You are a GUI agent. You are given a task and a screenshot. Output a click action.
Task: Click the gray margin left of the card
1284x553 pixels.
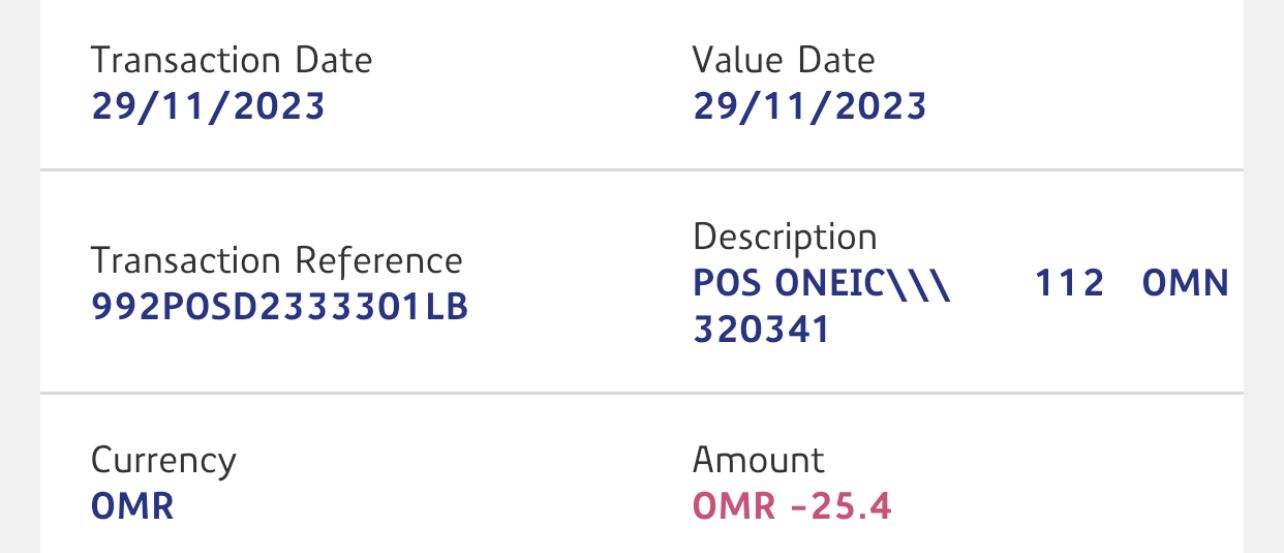click(19, 276)
